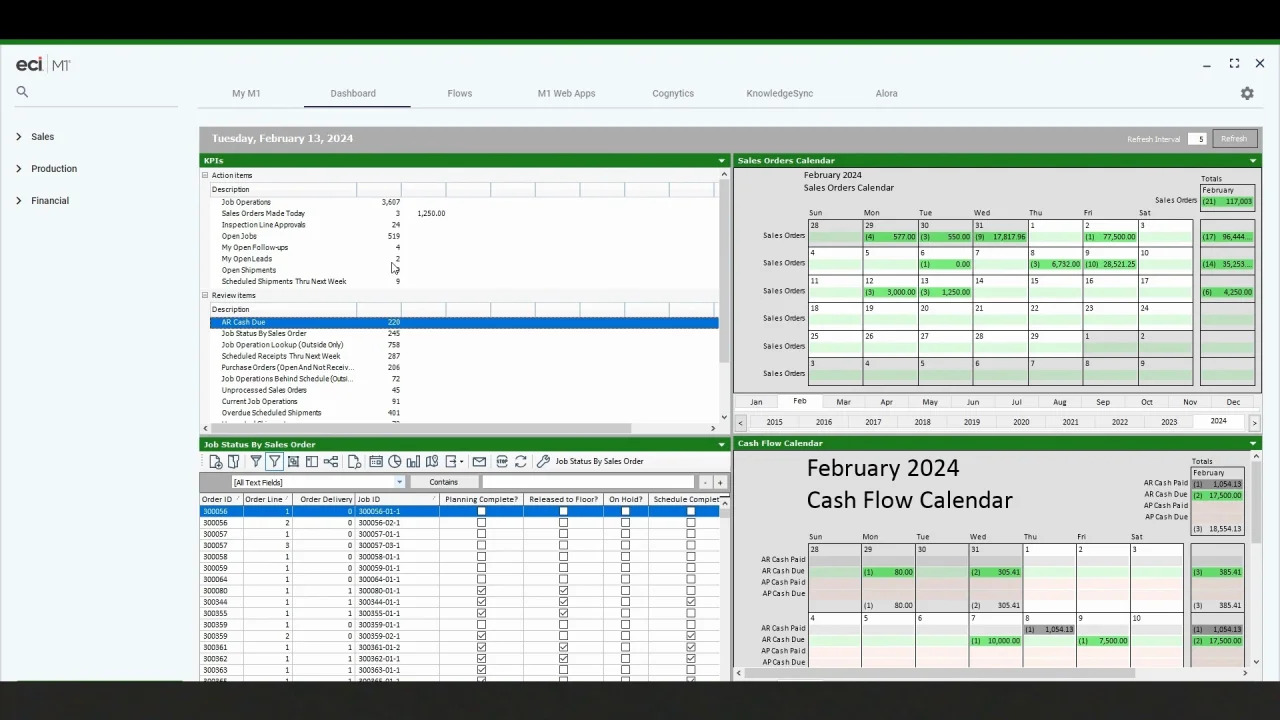
Task: Open the [All Text Fields] dropdown
Action: (x=398, y=481)
